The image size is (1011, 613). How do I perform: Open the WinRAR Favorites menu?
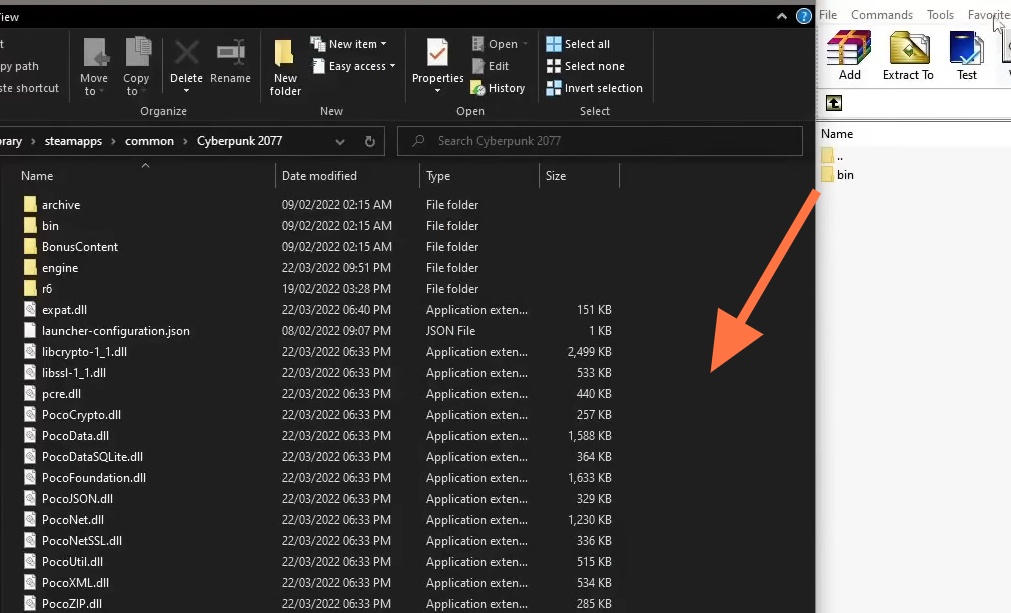(x=988, y=15)
